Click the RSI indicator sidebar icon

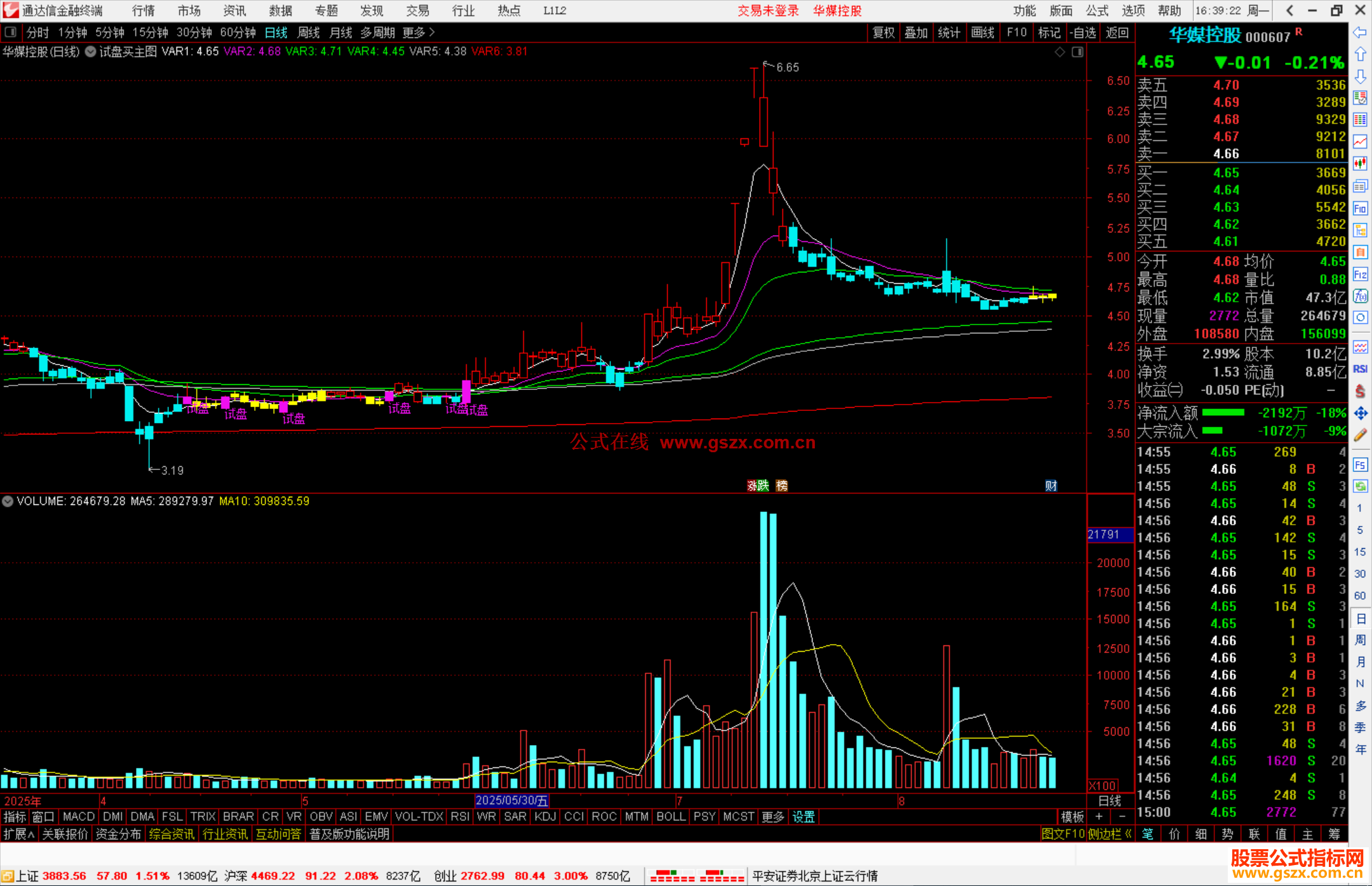click(x=1360, y=369)
